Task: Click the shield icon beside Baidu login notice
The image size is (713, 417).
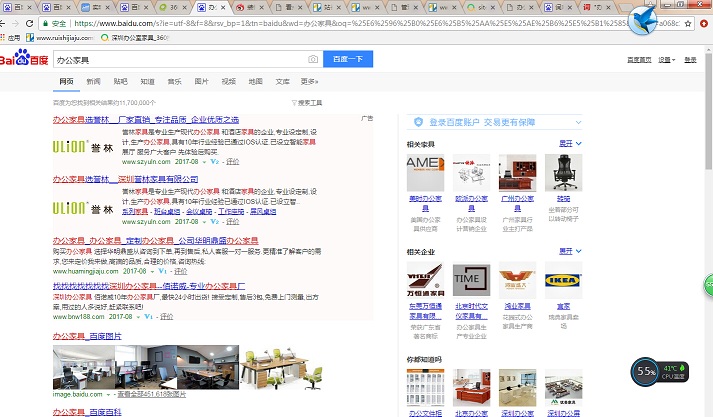Action: click(x=418, y=122)
